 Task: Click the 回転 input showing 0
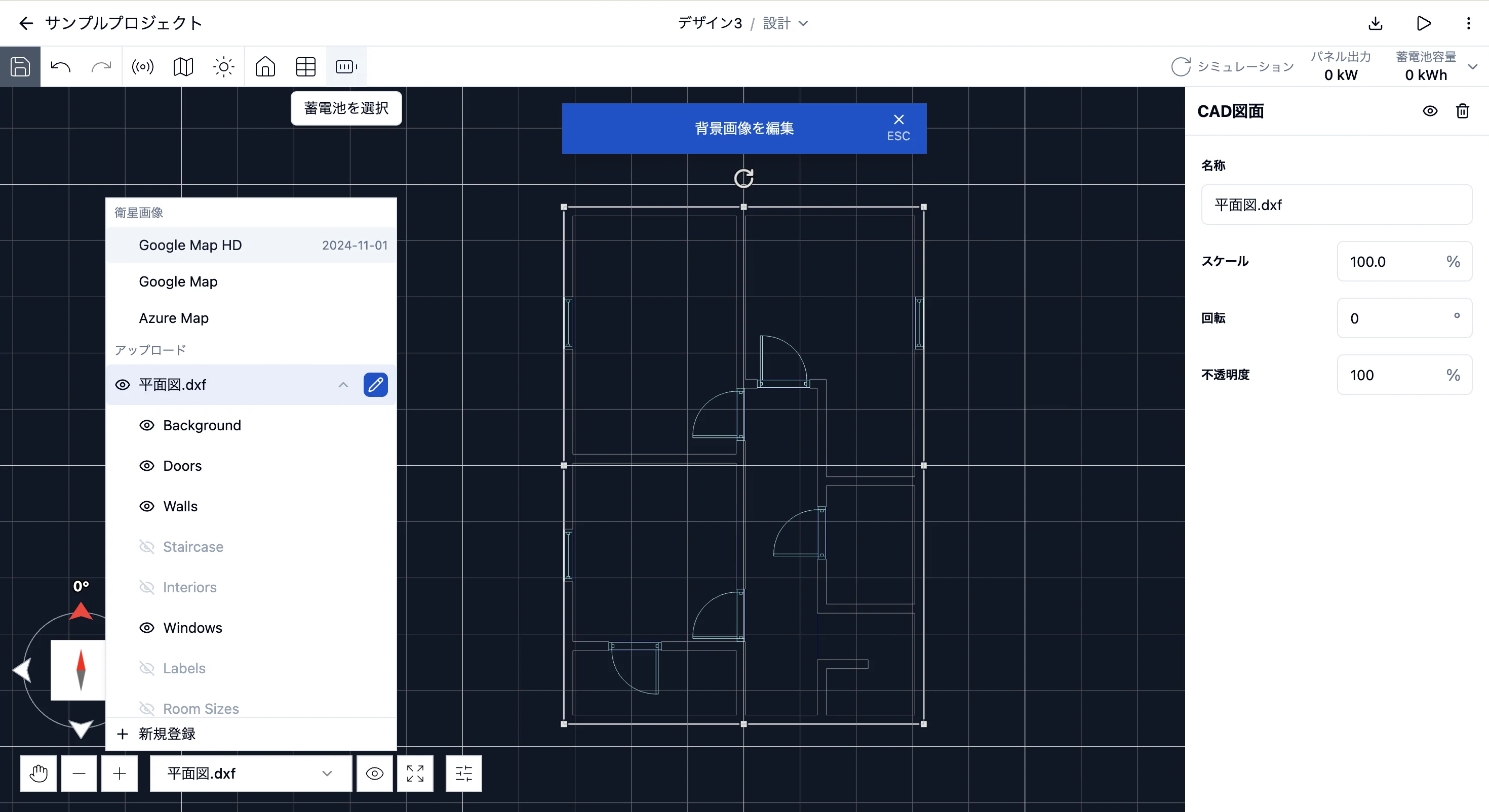[x=1404, y=318]
